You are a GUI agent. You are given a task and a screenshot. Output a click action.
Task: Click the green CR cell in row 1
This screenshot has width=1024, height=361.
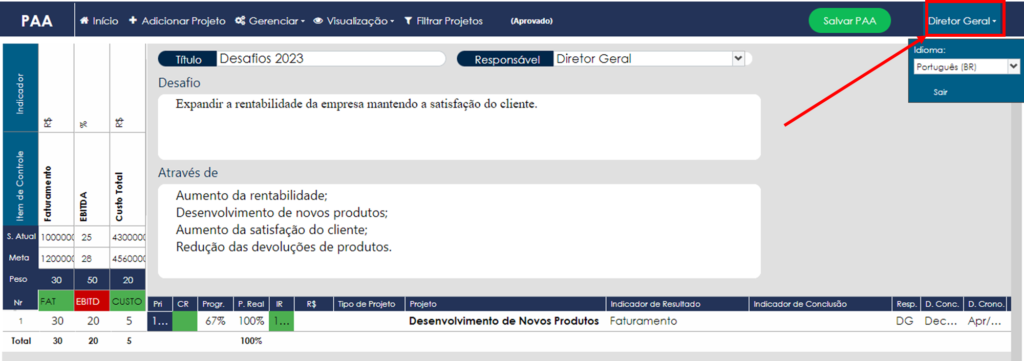coord(184,321)
